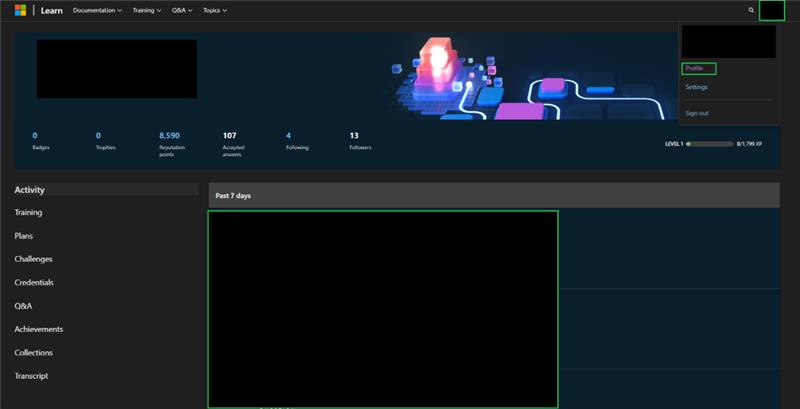Screen dimensions: 800x409
Task: Expand the Topics dropdown menu
Action: [x=215, y=10]
